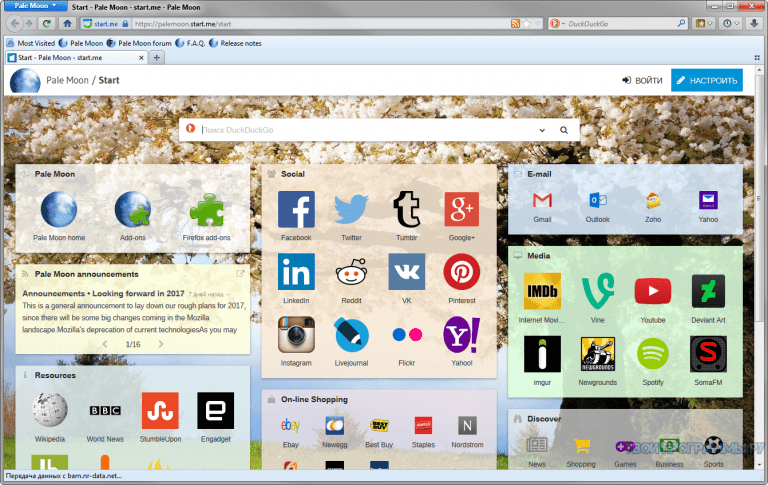Open the Youtube shortcut

653,291
